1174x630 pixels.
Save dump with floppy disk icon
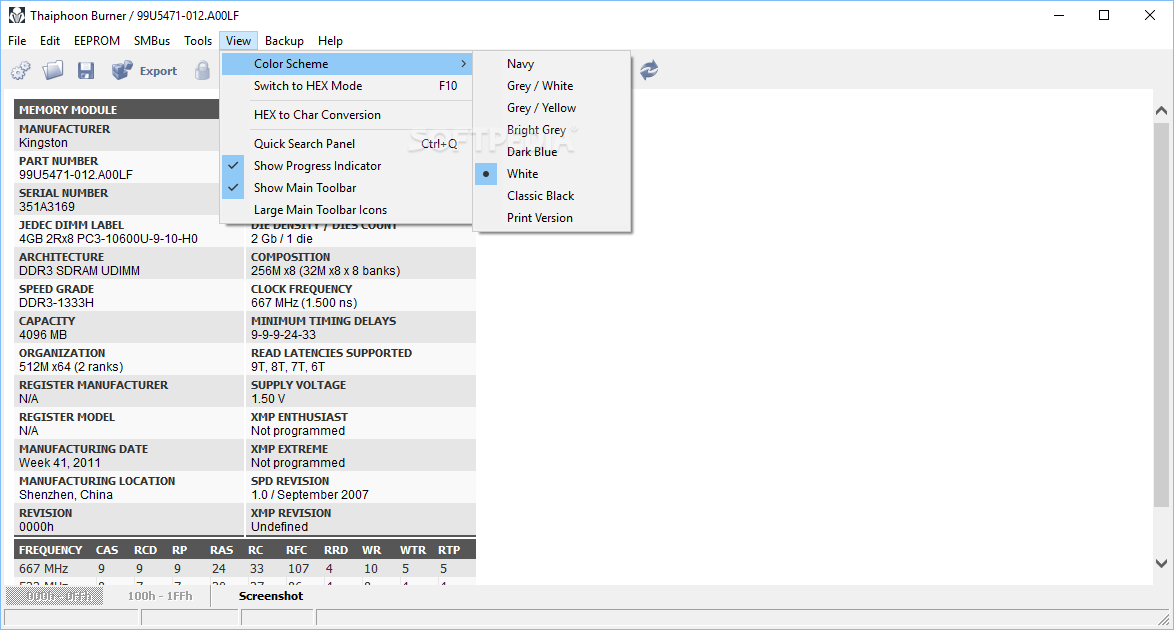[x=86, y=70]
